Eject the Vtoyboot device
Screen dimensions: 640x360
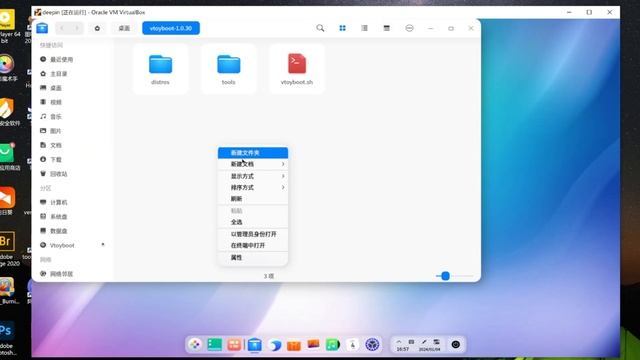(x=103, y=245)
